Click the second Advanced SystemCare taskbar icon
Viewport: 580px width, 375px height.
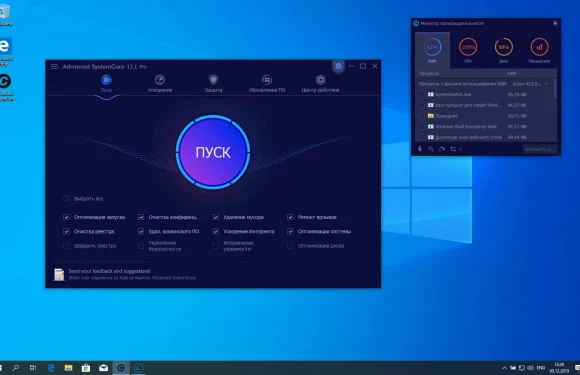tap(138, 368)
